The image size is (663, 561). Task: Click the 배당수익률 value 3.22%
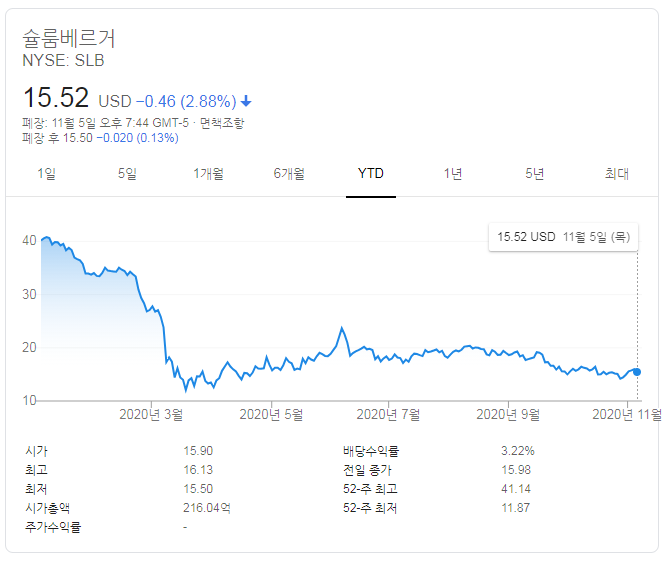(518, 451)
